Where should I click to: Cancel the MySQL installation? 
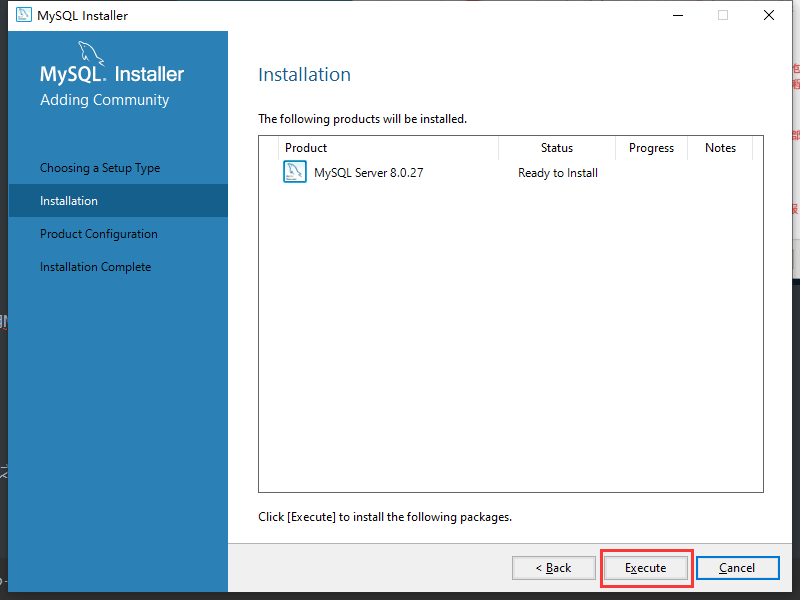tap(737, 568)
